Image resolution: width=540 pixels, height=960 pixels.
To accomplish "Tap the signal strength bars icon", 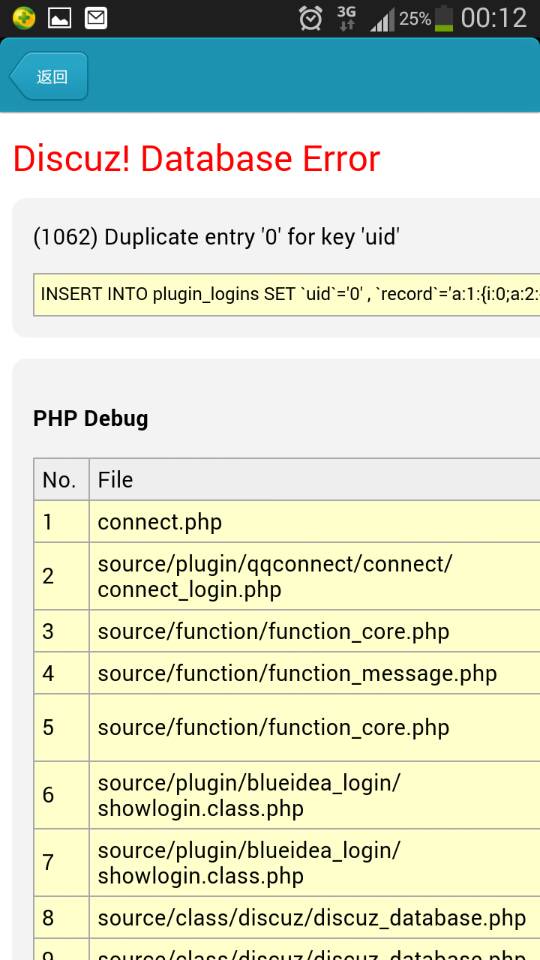I will click(382, 20).
